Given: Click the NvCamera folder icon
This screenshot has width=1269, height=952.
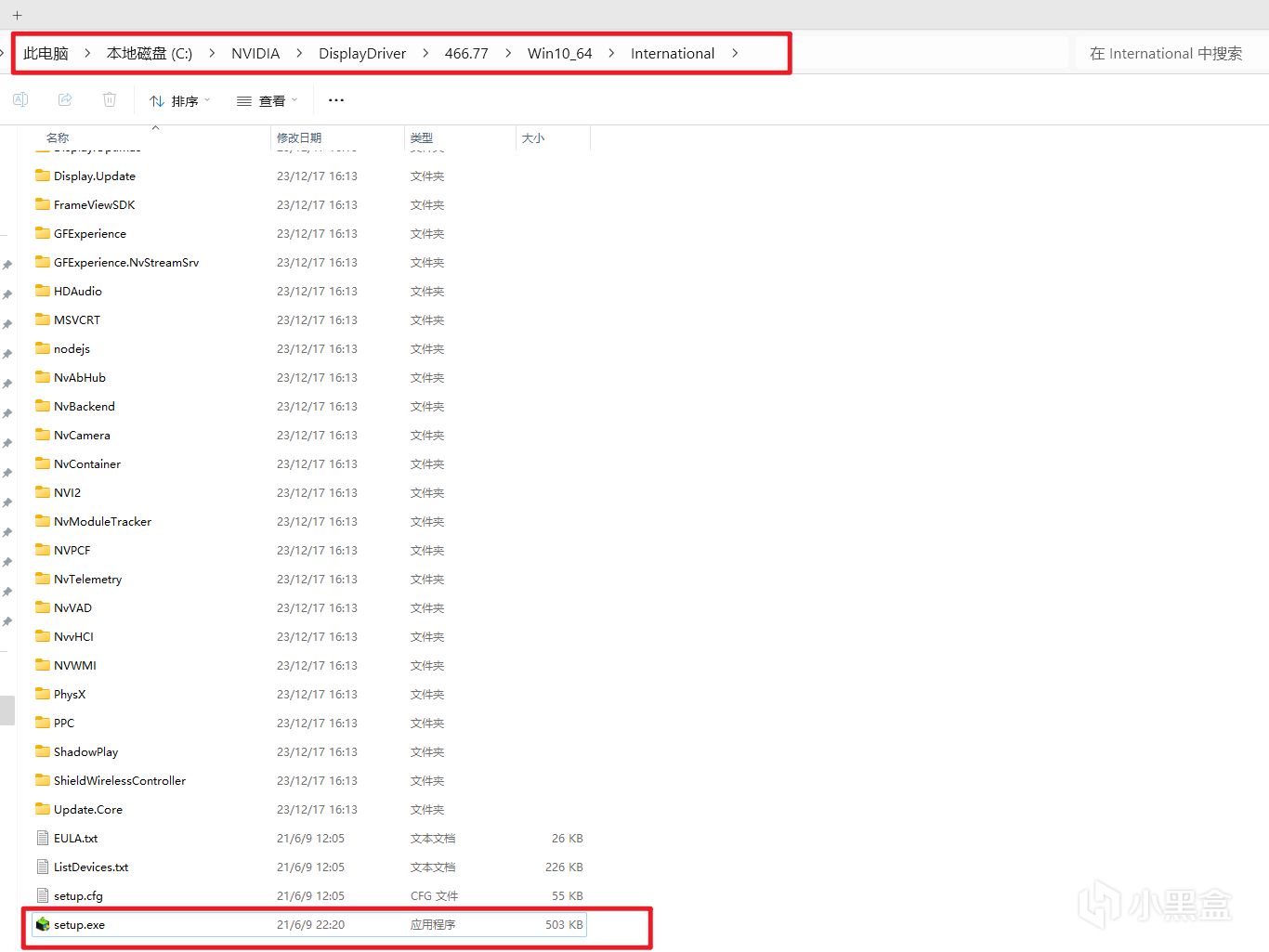Looking at the screenshot, I should [43, 435].
